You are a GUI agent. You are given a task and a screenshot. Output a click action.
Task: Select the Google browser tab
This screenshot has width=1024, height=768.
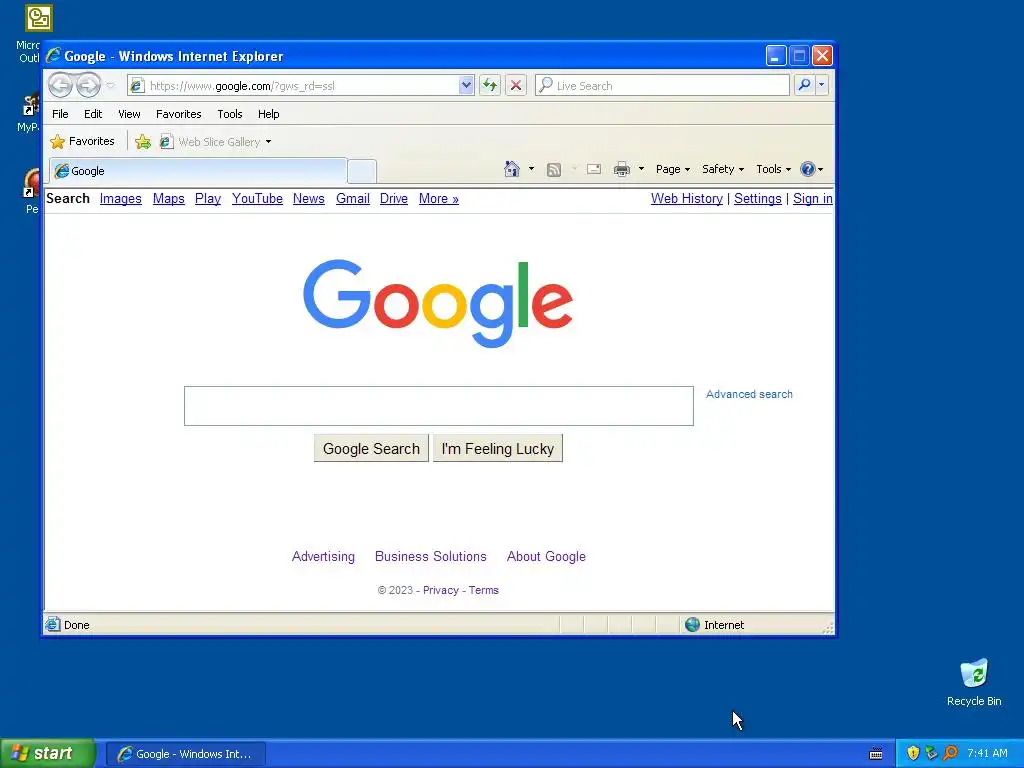click(x=197, y=170)
